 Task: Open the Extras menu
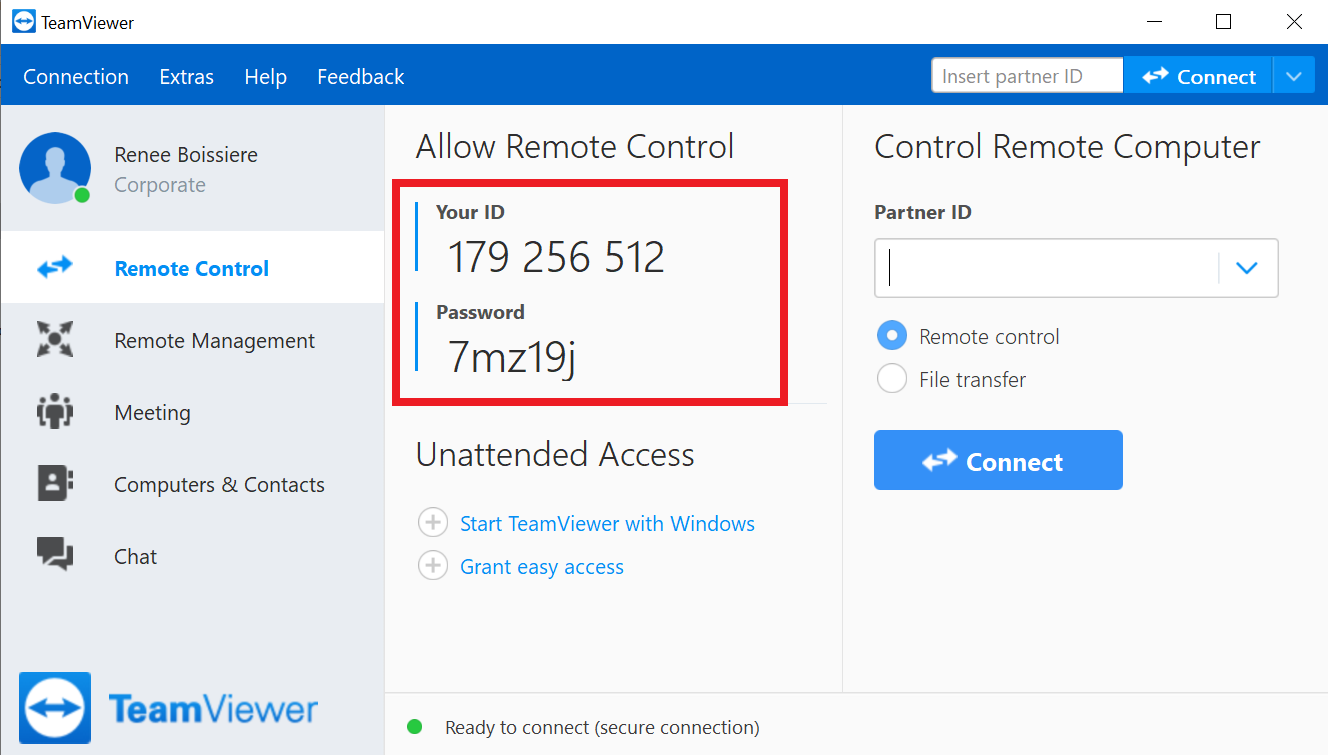pyautogui.click(x=186, y=77)
